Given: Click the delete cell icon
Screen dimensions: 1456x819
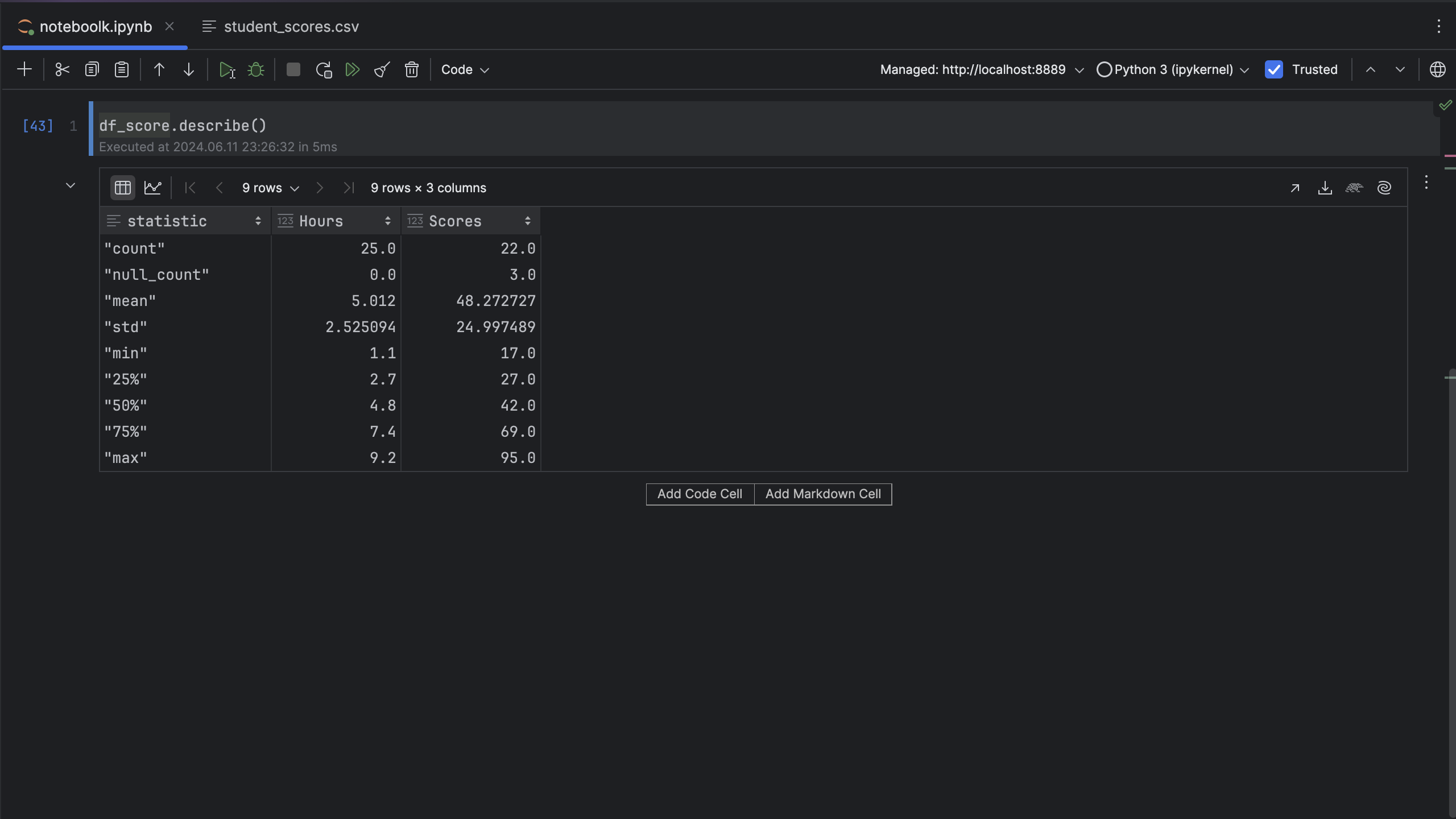Looking at the screenshot, I should point(411,70).
